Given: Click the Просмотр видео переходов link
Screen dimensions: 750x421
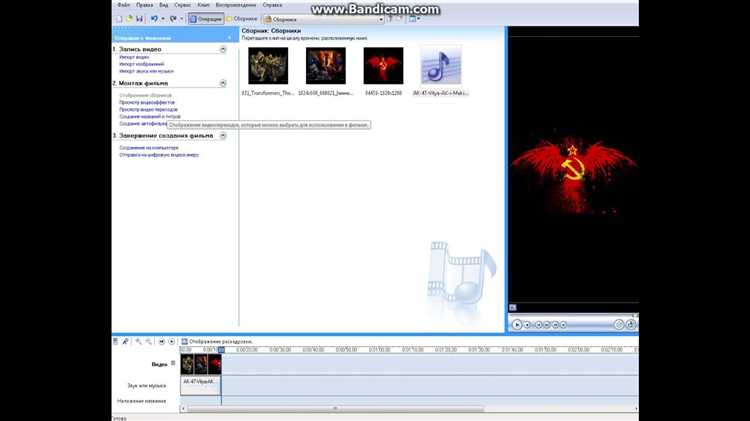Looking at the screenshot, I should (148, 110).
